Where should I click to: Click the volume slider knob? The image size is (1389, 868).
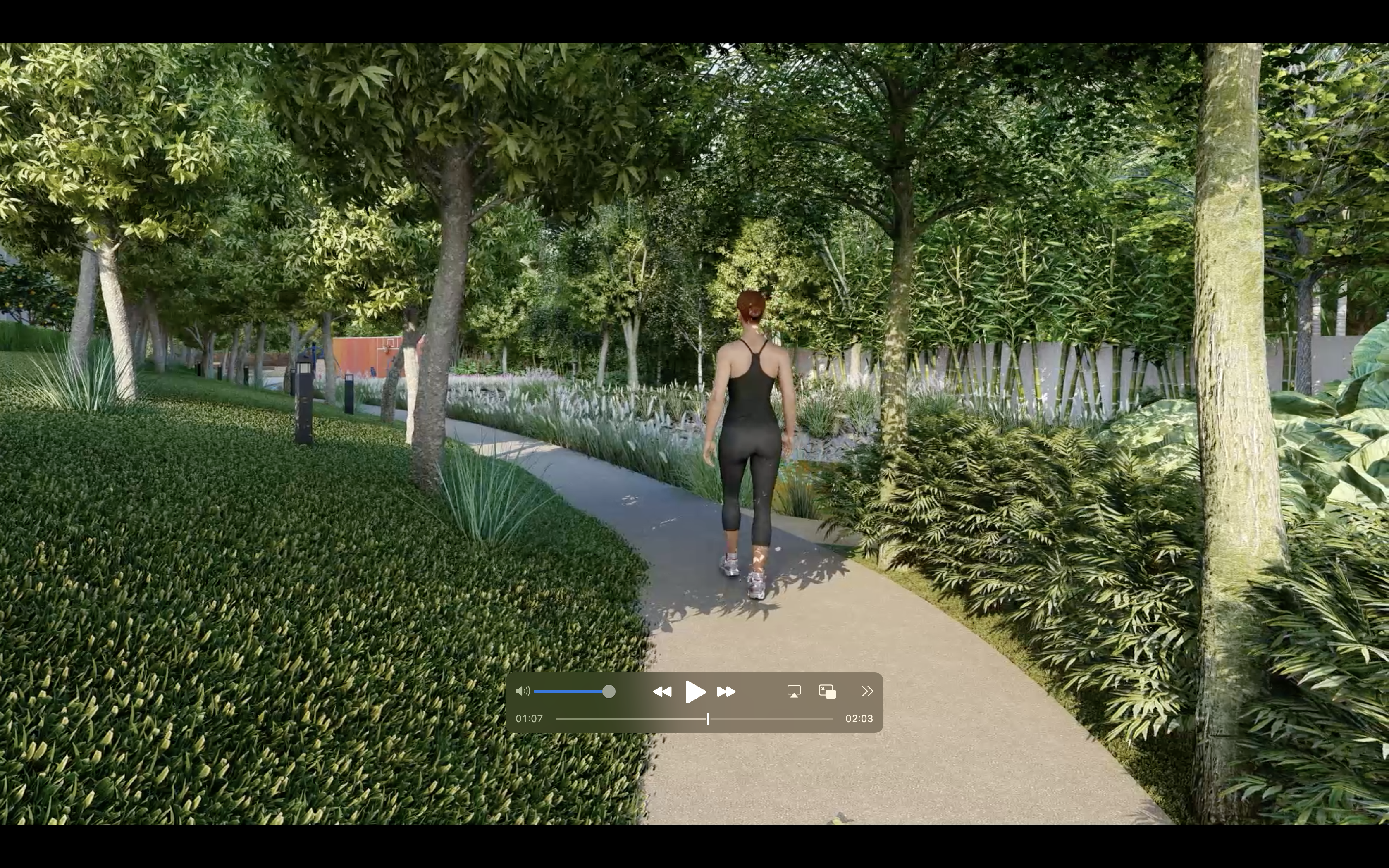coord(609,692)
